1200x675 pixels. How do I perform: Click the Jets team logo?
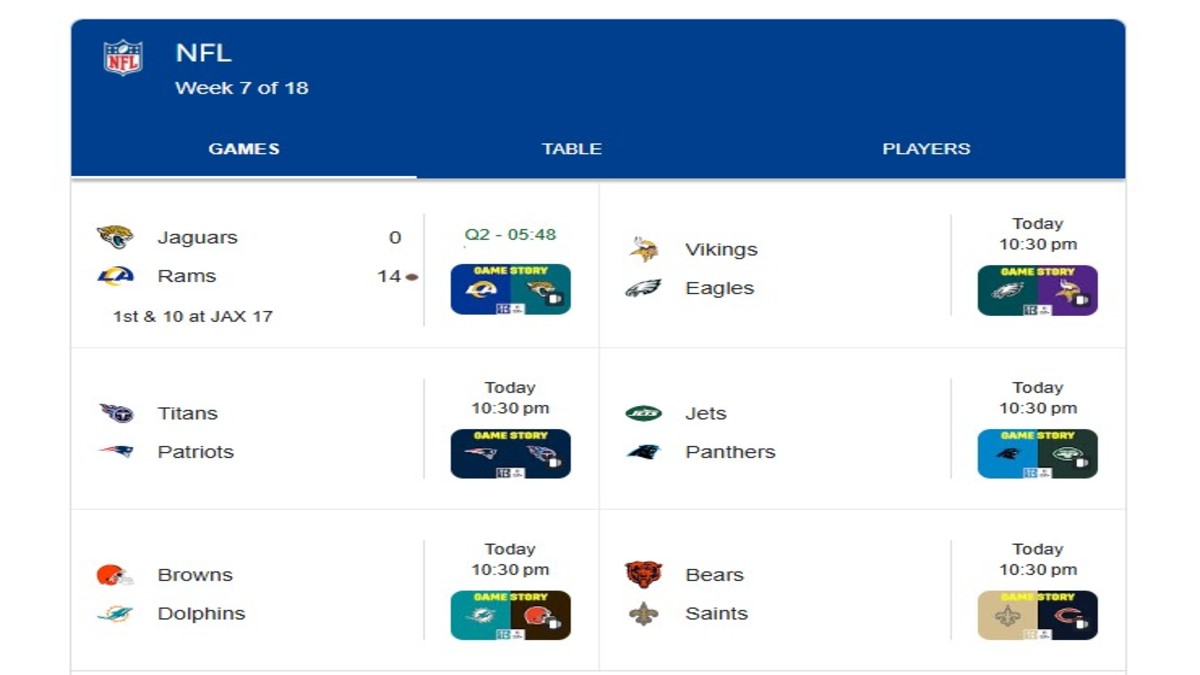coord(643,413)
